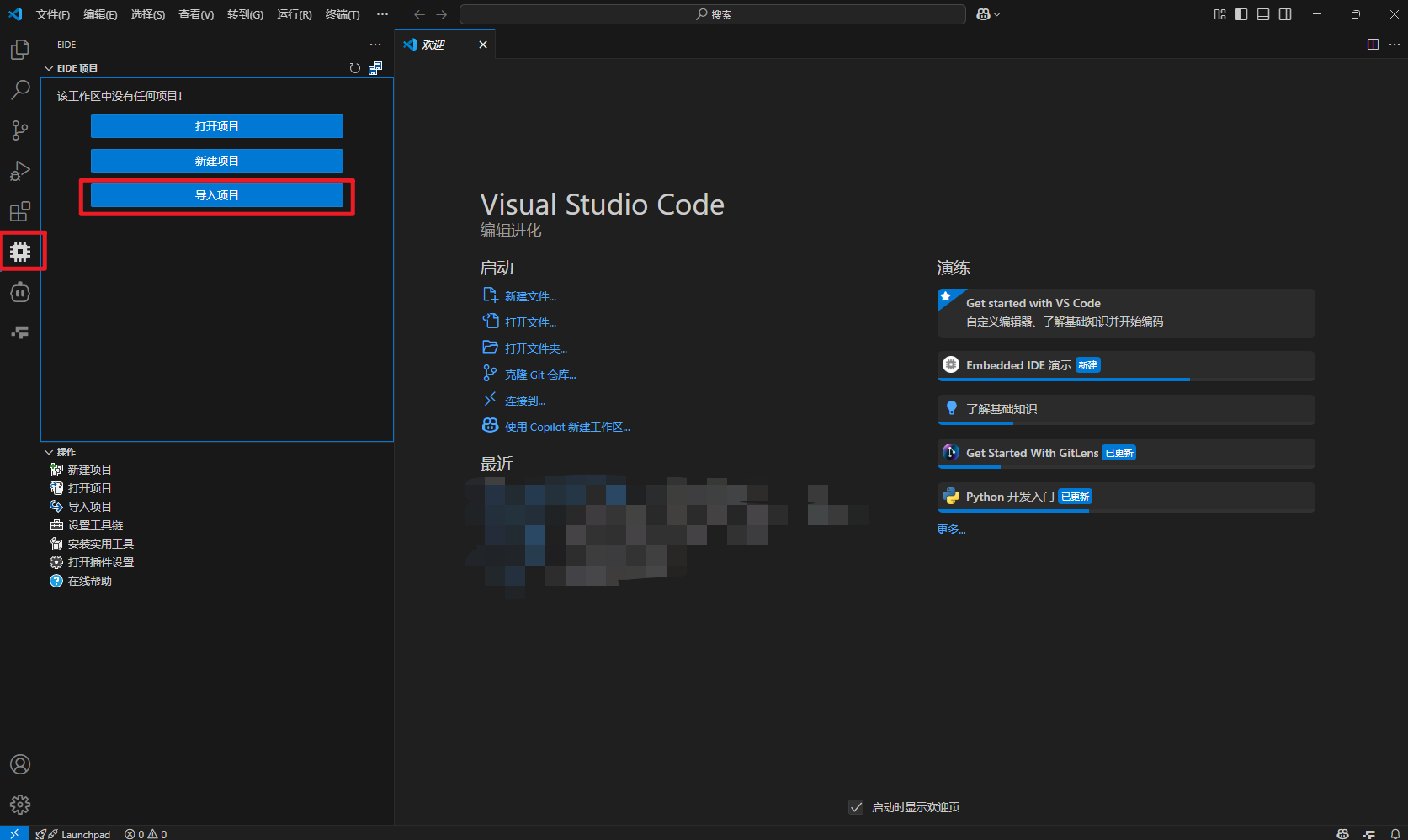Select 安装实用工具 in 操作 list
This screenshot has height=840, width=1408.
click(x=101, y=544)
